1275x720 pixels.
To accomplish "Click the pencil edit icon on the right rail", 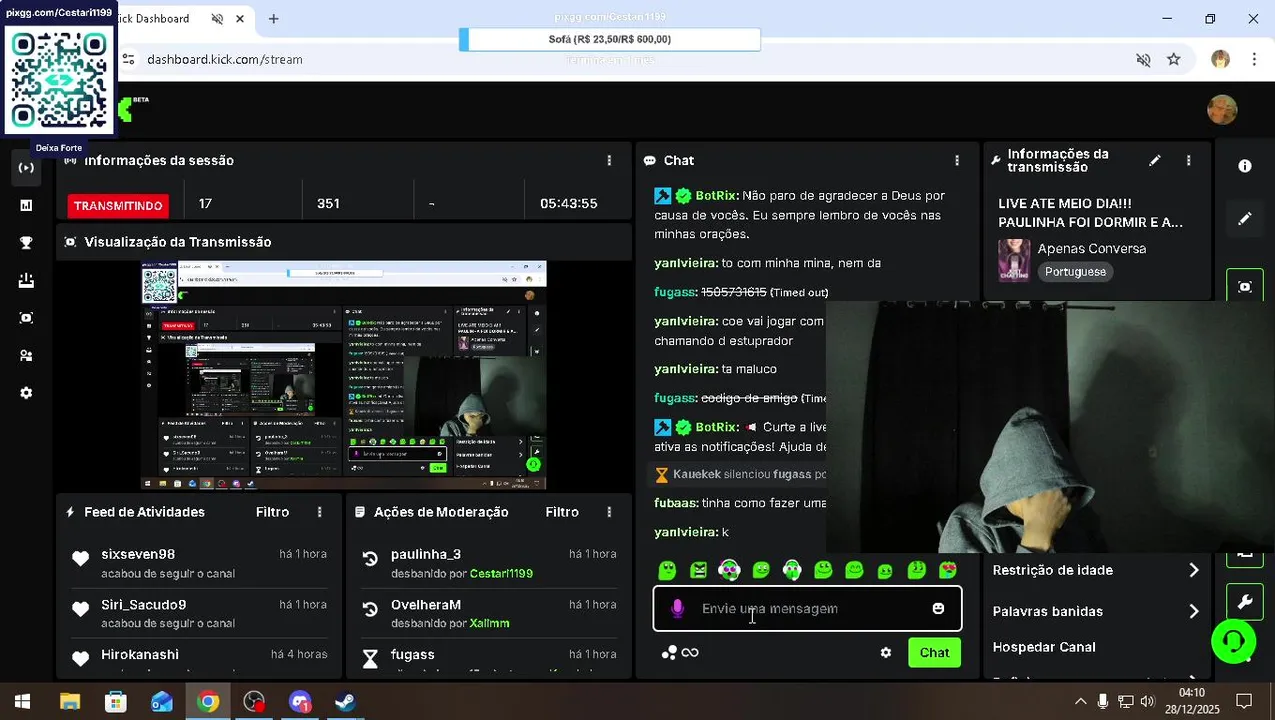I will tap(1245, 218).
